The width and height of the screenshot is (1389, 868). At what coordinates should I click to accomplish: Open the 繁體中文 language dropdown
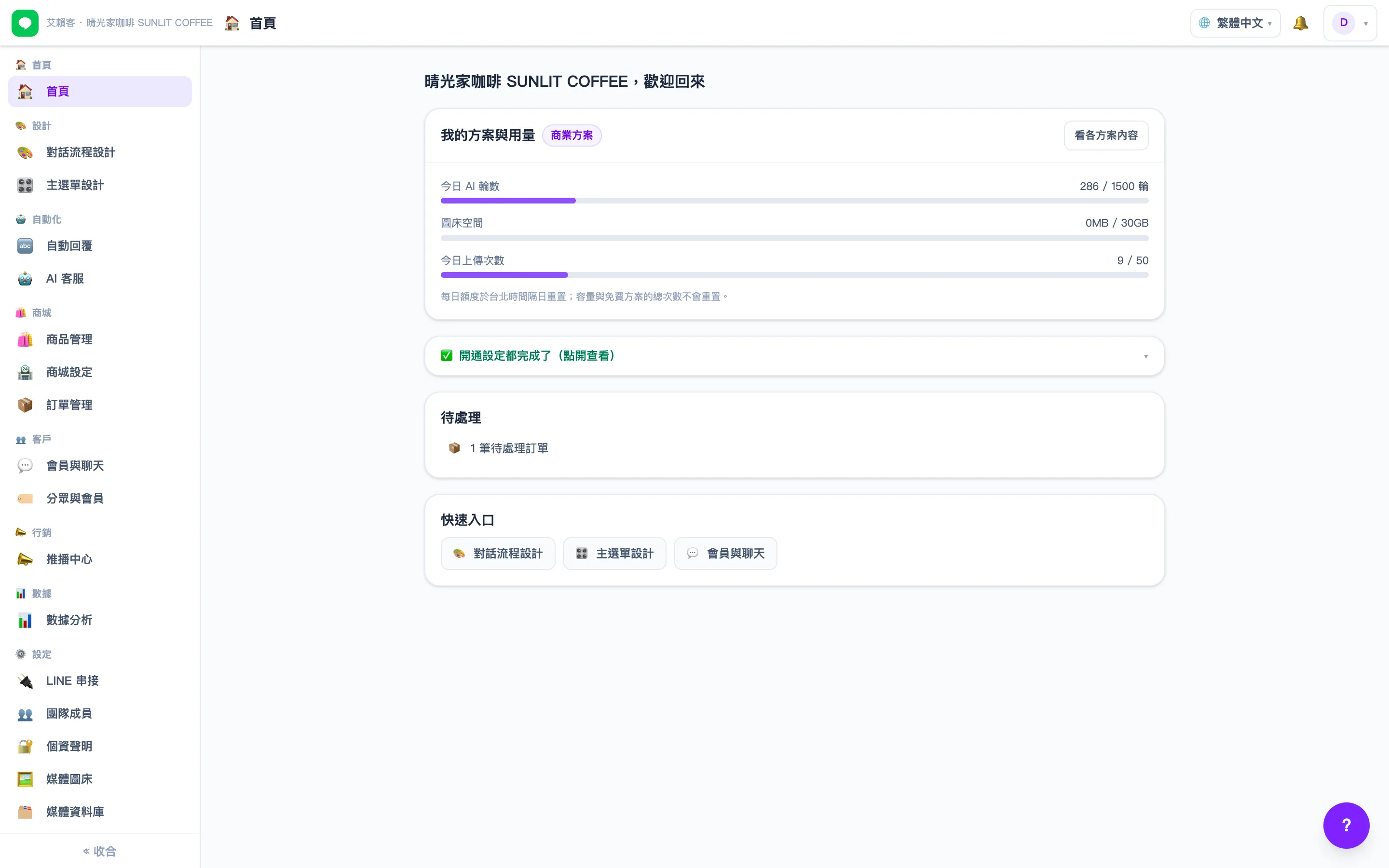click(1235, 23)
